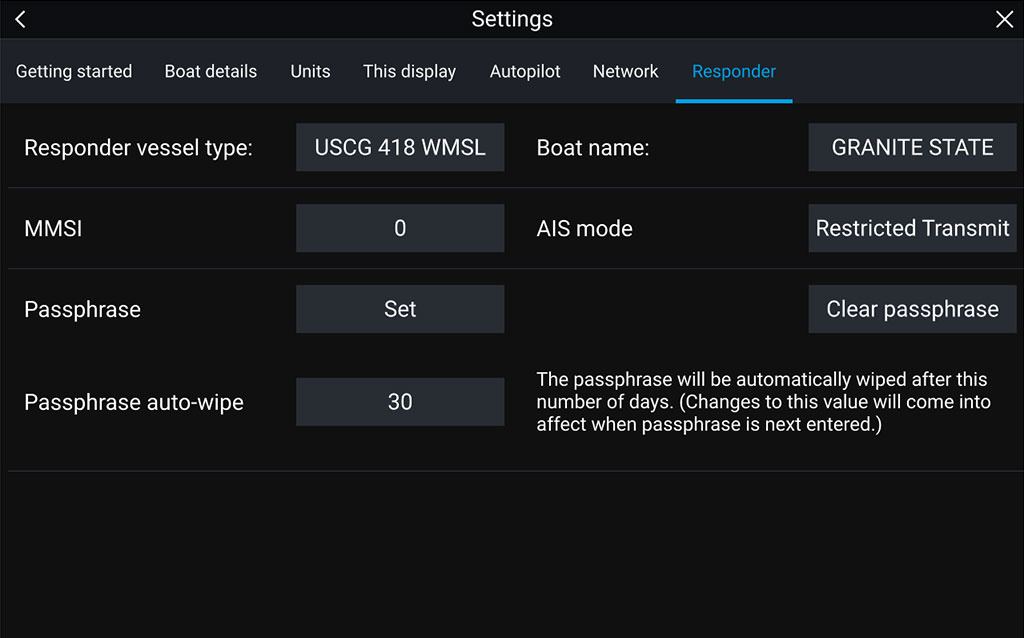Screen dimensions: 1024x638
Task: Click the Set passphrase button
Action: 400,309
